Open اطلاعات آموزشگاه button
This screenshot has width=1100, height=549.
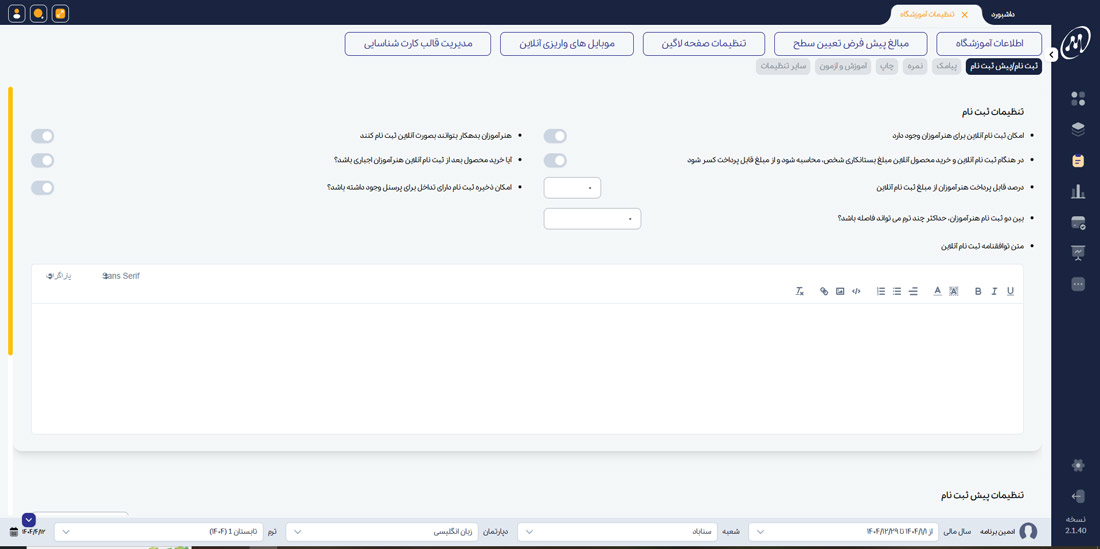[x=989, y=43]
